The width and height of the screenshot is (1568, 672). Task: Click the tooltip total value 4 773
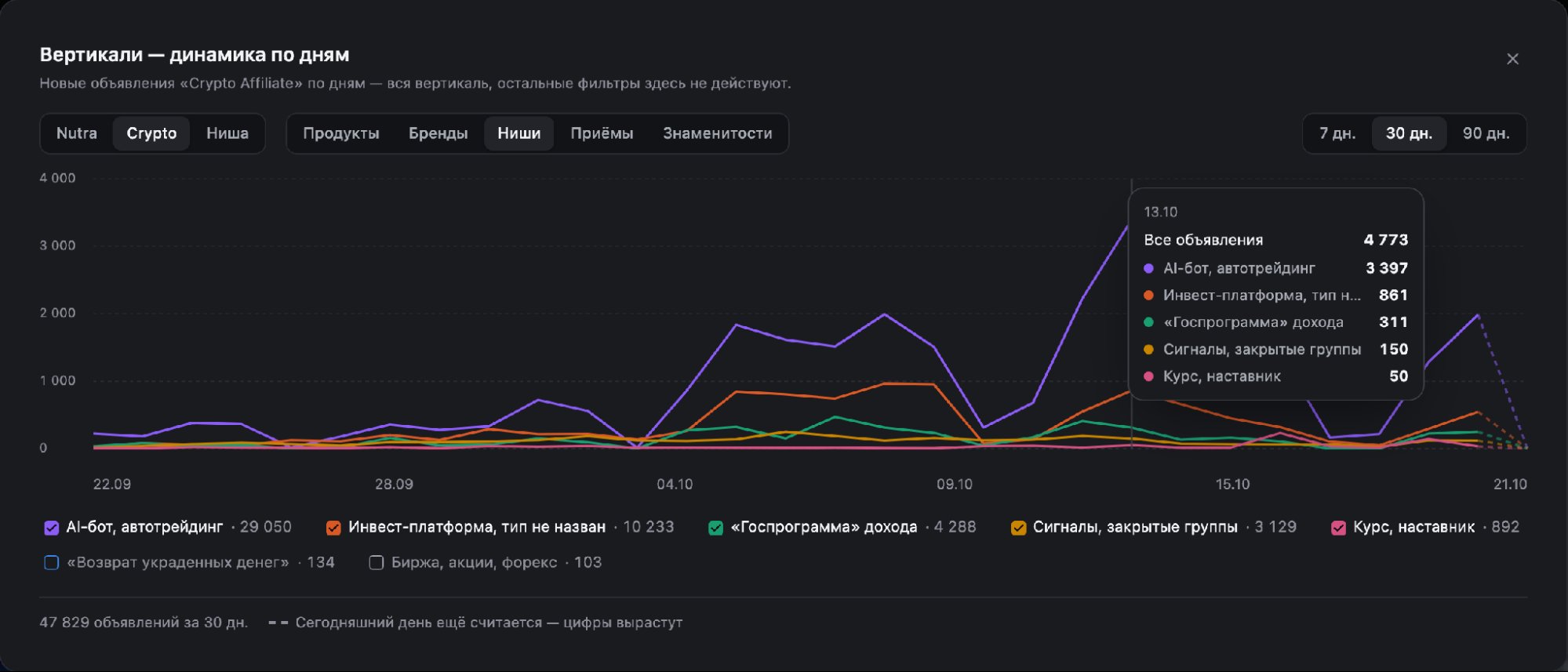pos(1386,240)
